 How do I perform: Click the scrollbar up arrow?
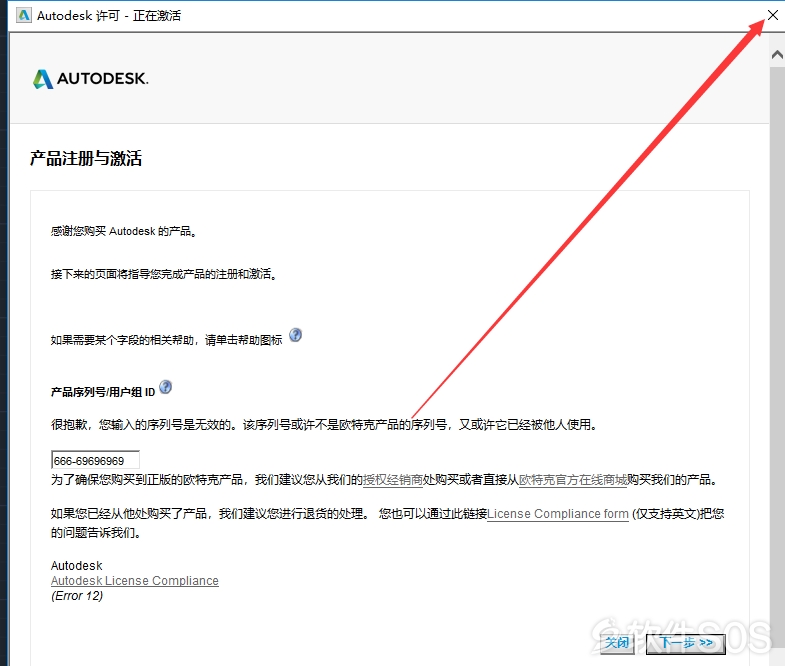tap(777, 54)
